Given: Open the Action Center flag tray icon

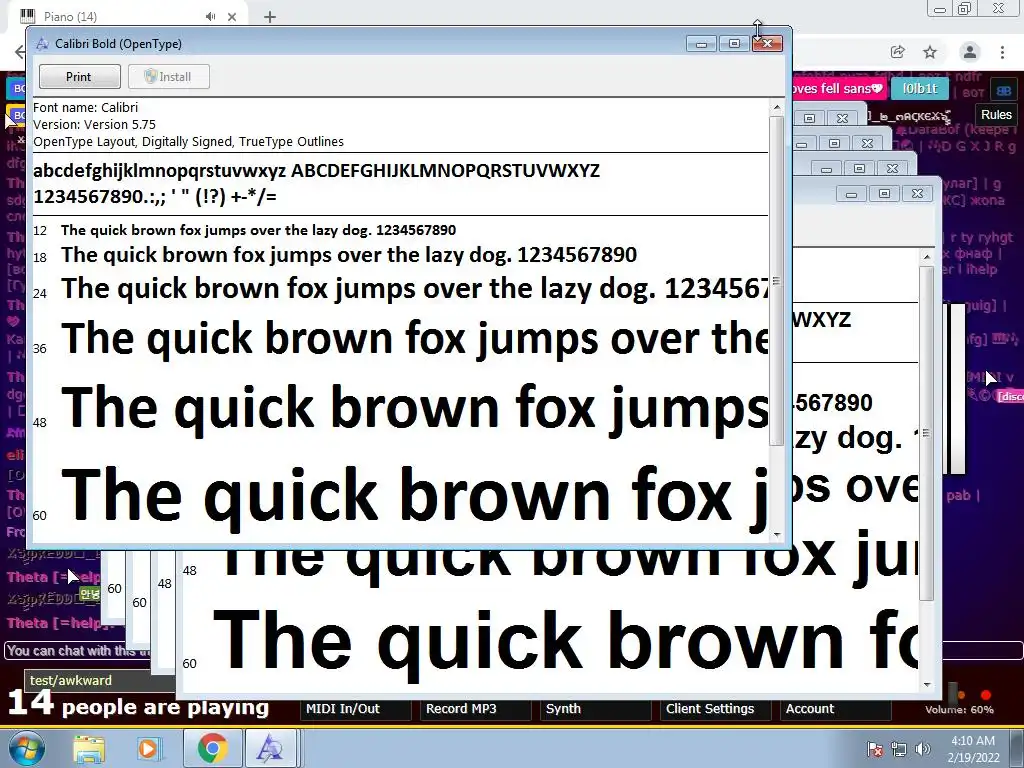Looking at the screenshot, I should (x=875, y=749).
